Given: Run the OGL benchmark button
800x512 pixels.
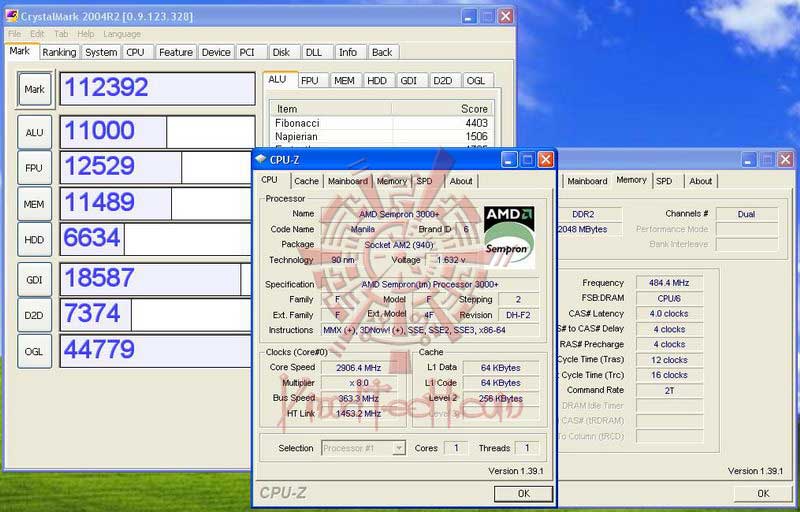Looking at the screenshot, I should click(x=34, y=351).
